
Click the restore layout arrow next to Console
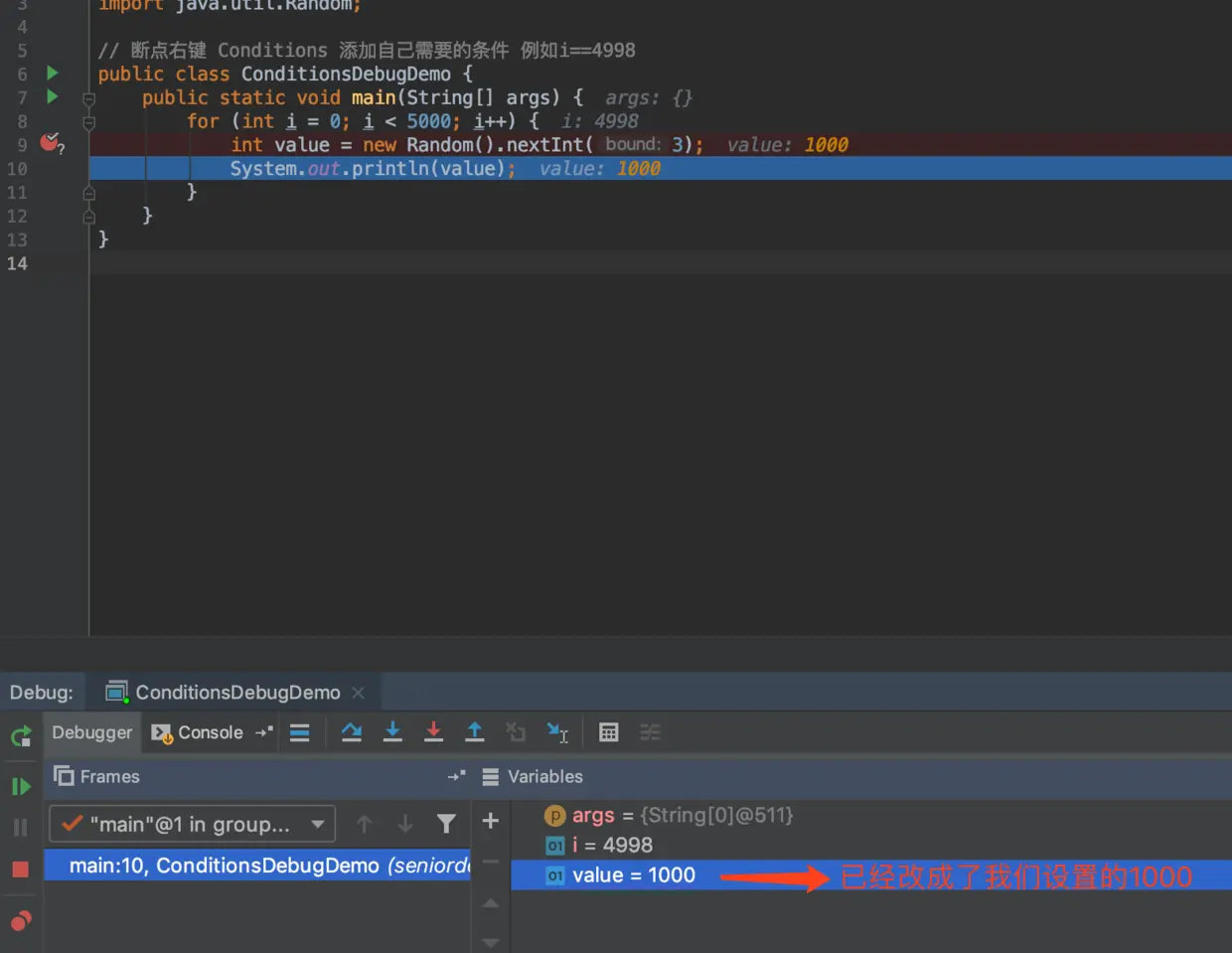[x=263, y=732]
